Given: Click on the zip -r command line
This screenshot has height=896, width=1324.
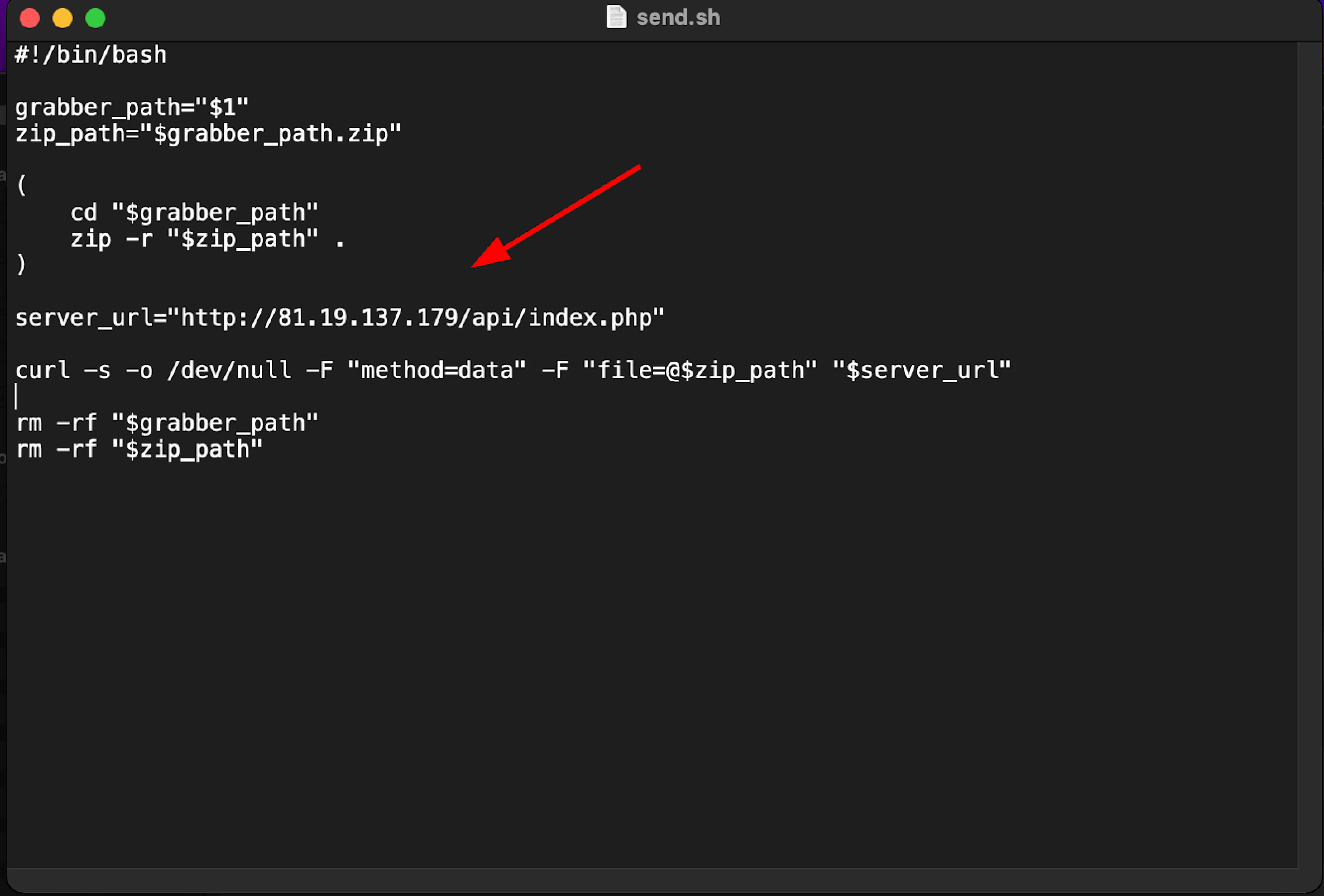Looking at the screenshot, I should tap(207, 239).
